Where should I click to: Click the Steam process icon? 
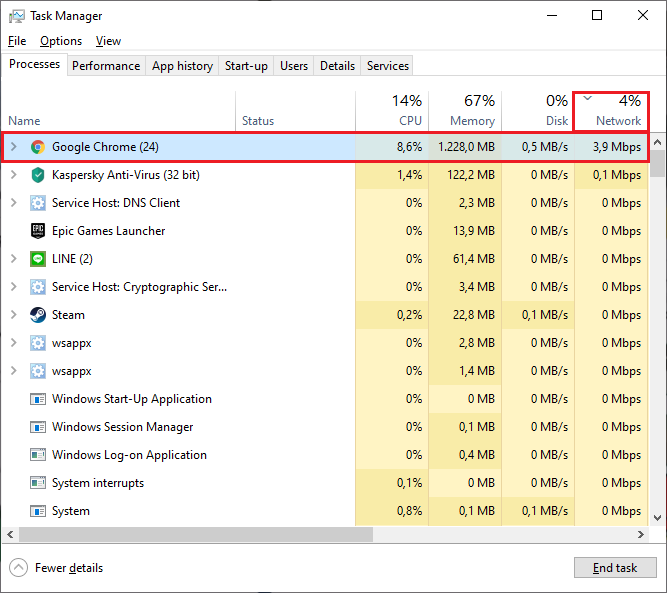pyautogui.click(x=38, y=315)
